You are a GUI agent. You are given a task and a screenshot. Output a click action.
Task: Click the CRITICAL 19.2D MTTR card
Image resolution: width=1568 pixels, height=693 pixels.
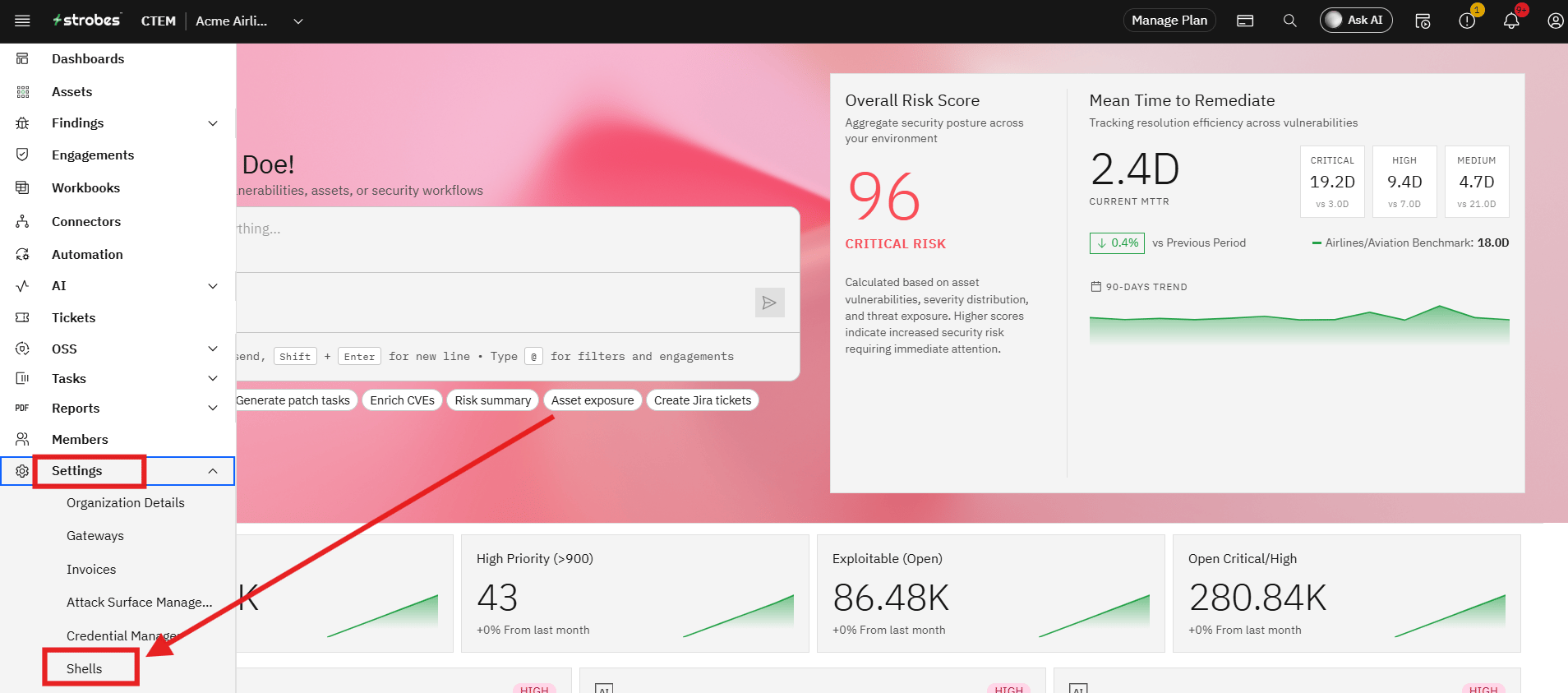[1332, 182]
